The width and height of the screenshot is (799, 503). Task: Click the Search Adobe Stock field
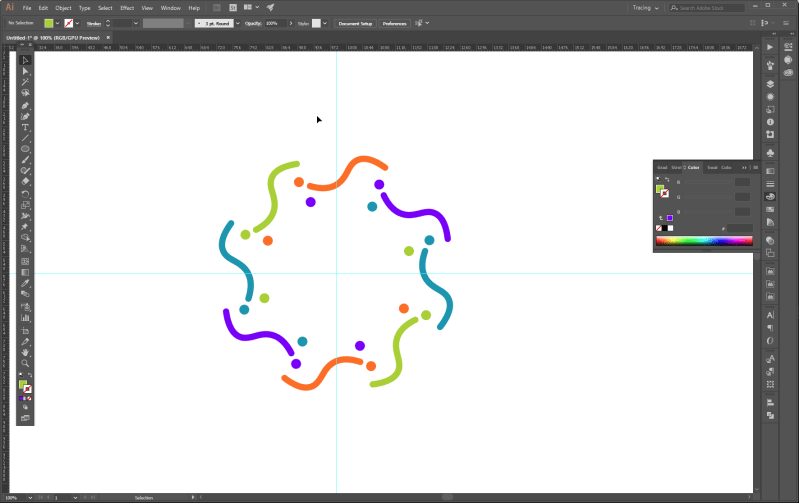coord(707,8)
